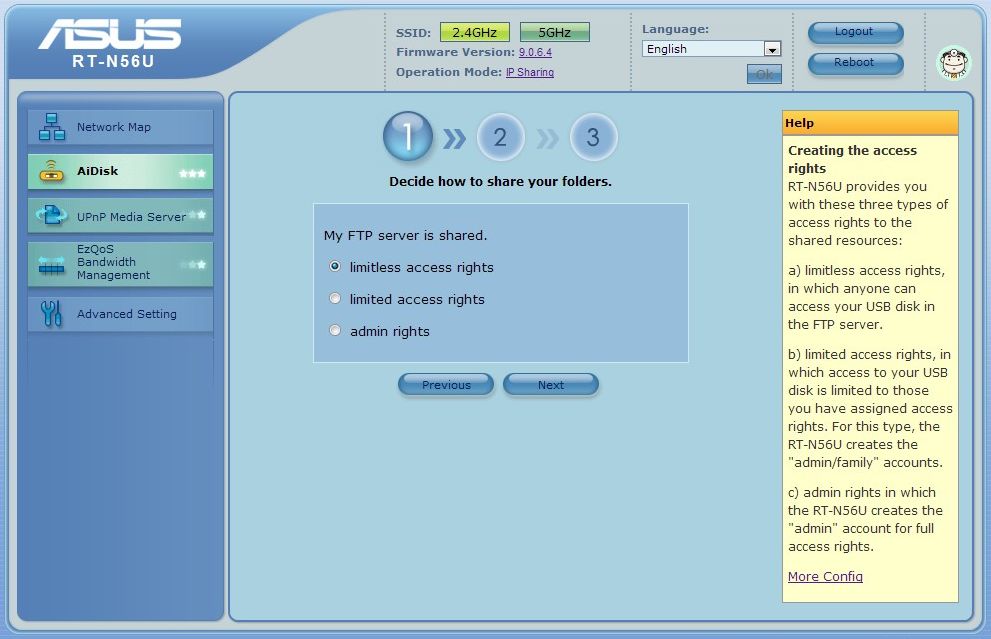Image resolution: width=991 pixels, height=639 pixels.
Task: Select the admin rights radio option
Action: 335,331
